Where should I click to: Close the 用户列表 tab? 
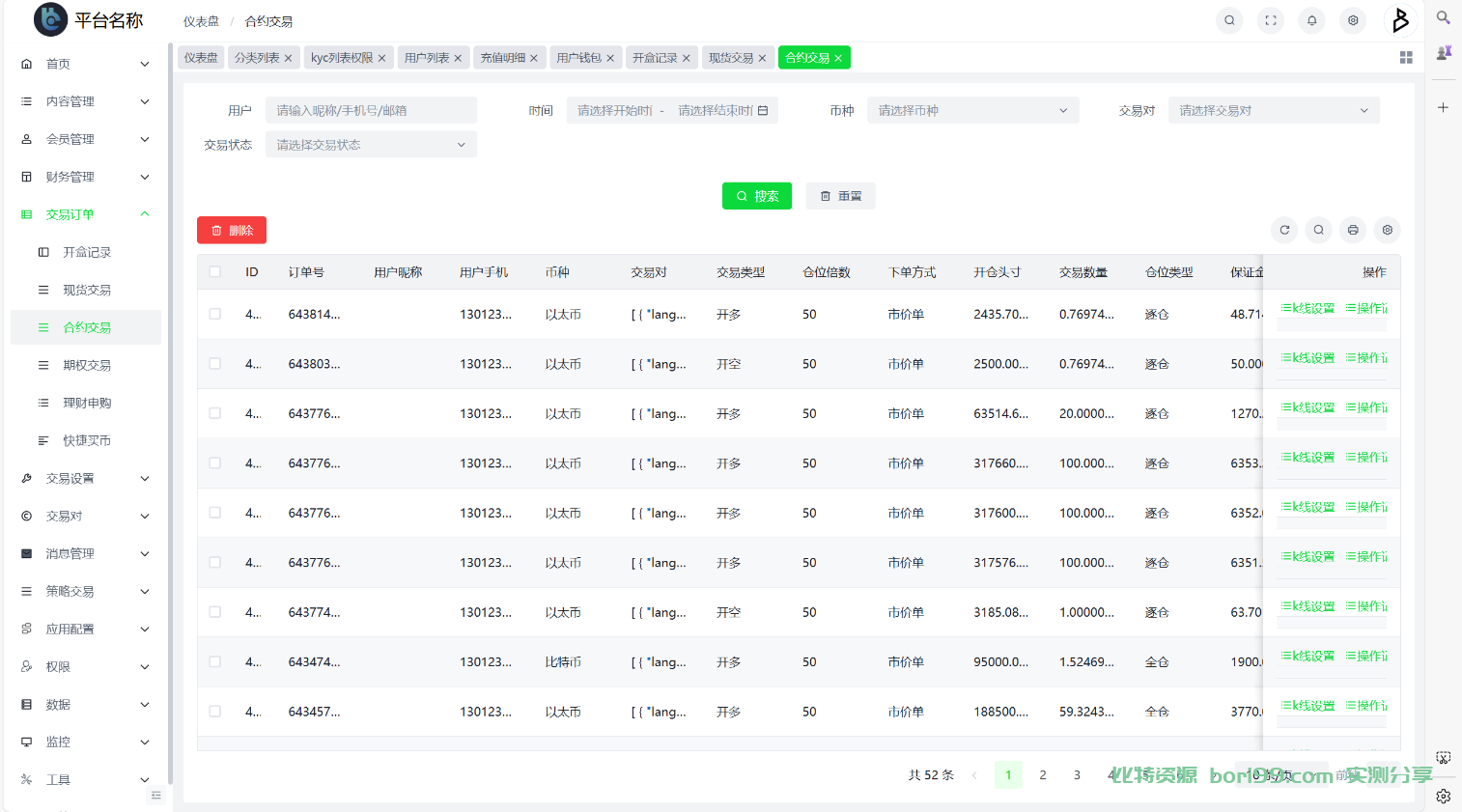click(x=458, y=58)
